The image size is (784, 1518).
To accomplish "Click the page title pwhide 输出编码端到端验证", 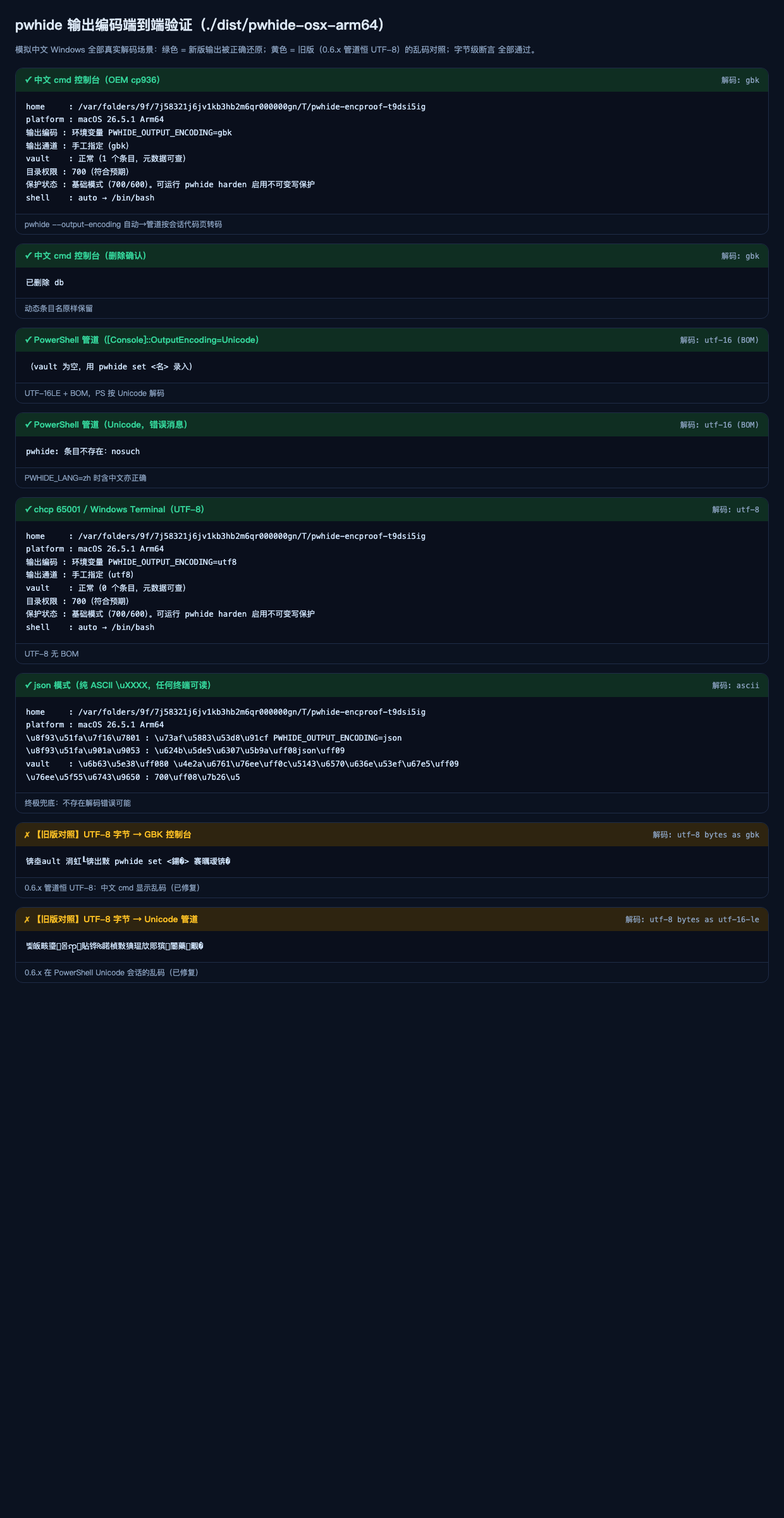I will click(200, 25).
